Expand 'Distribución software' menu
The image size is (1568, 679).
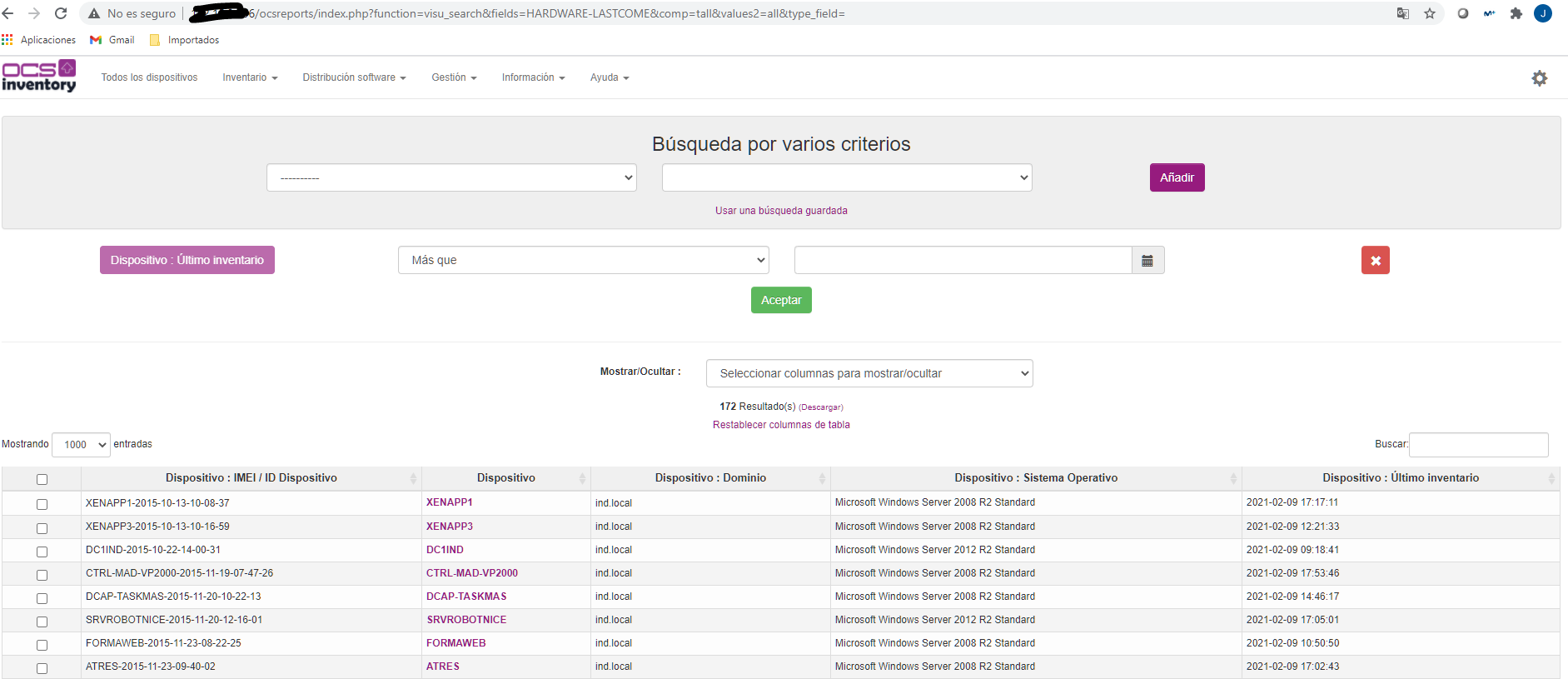pyautogui.click(x=354, y=77)
